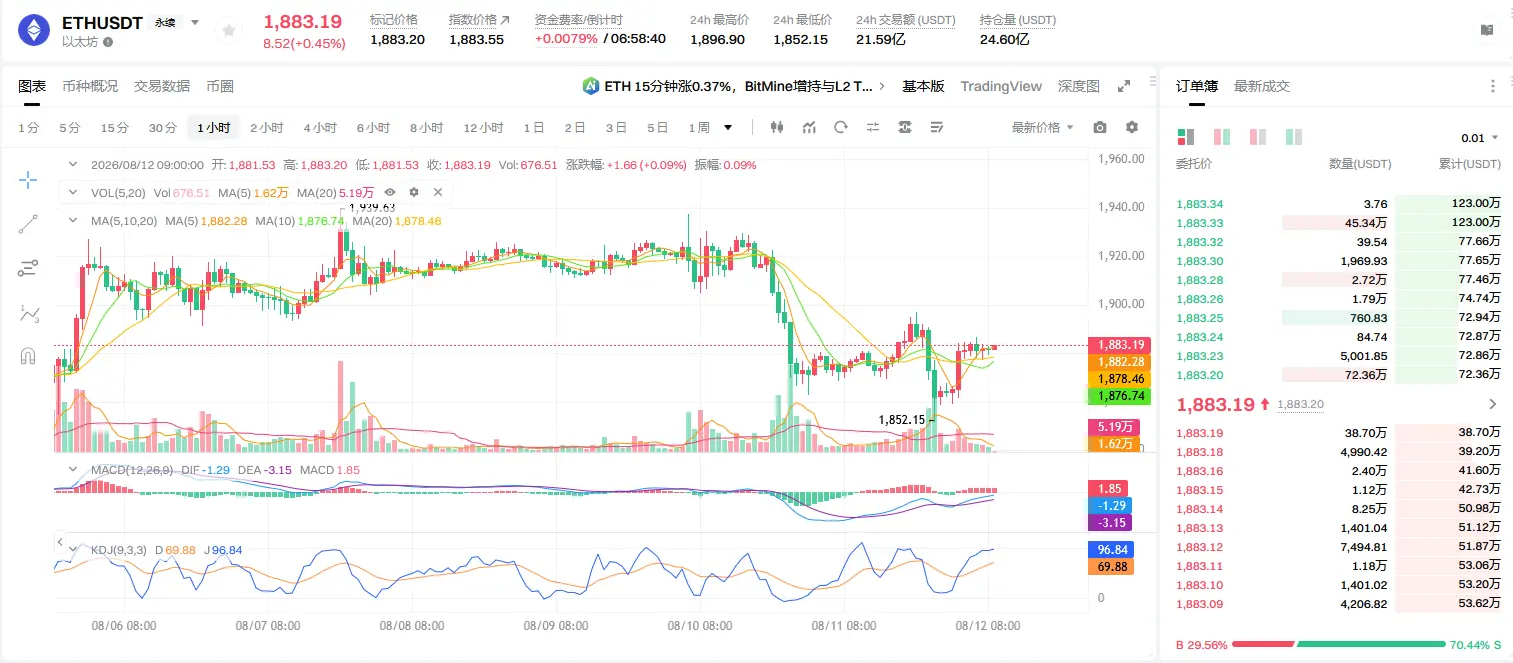Set interval to 1日

(534, 128)
